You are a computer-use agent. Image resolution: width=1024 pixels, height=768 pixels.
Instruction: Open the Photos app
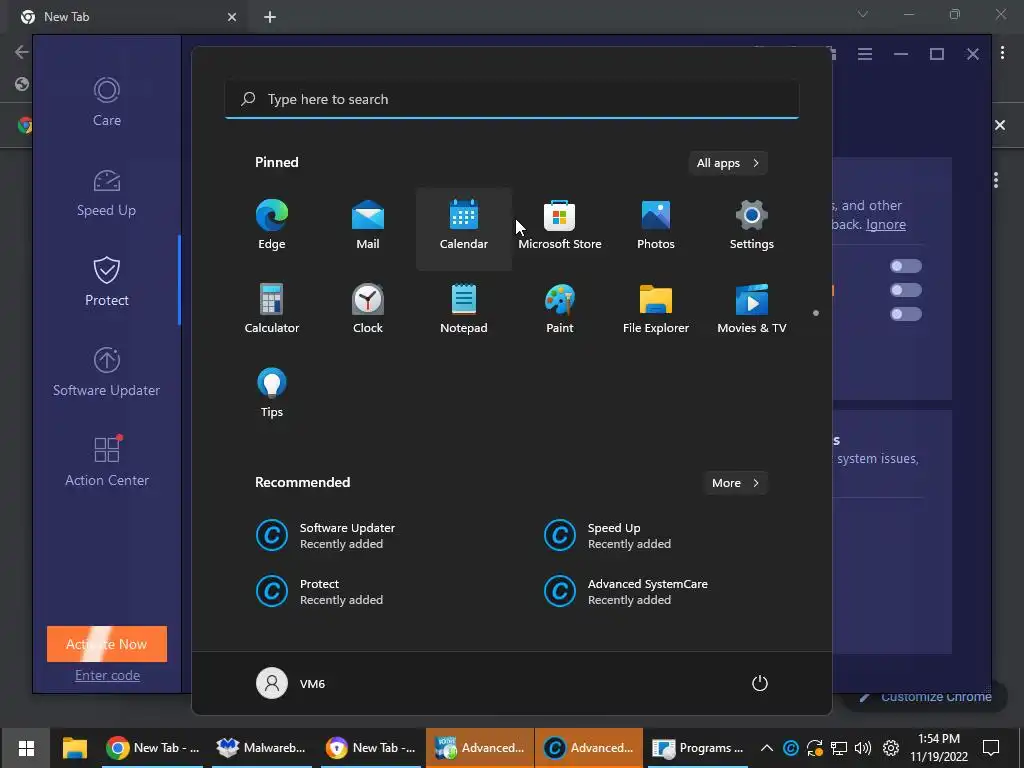tap(656, 225)
